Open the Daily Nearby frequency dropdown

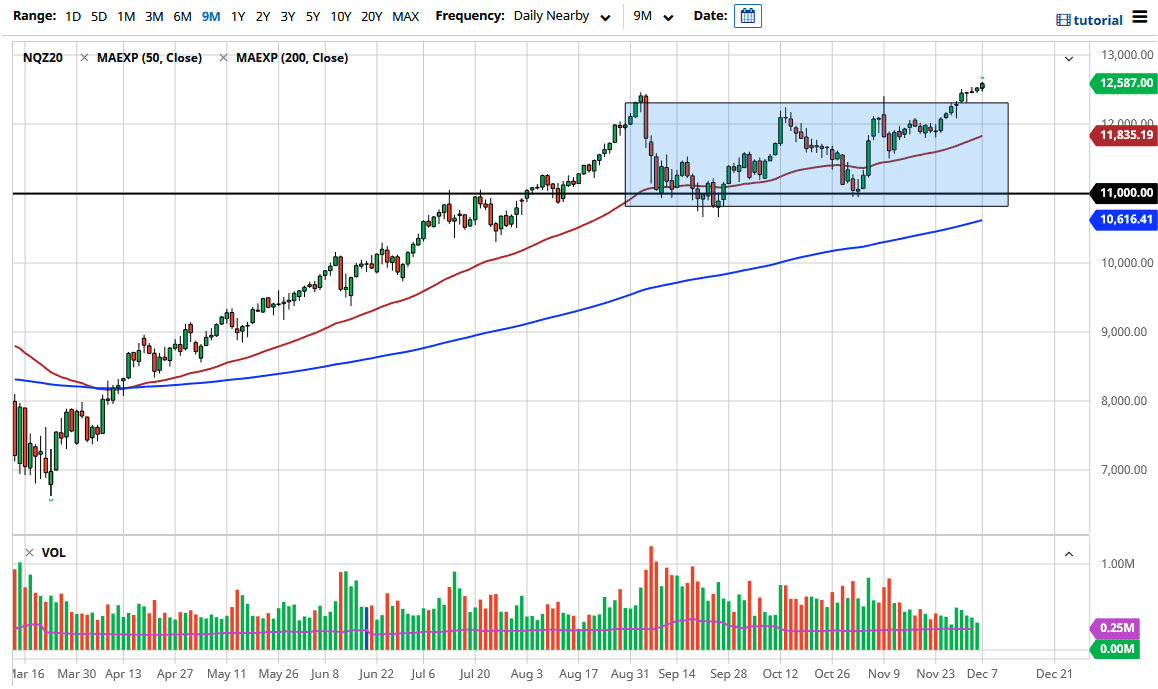[x=561, y=16]
